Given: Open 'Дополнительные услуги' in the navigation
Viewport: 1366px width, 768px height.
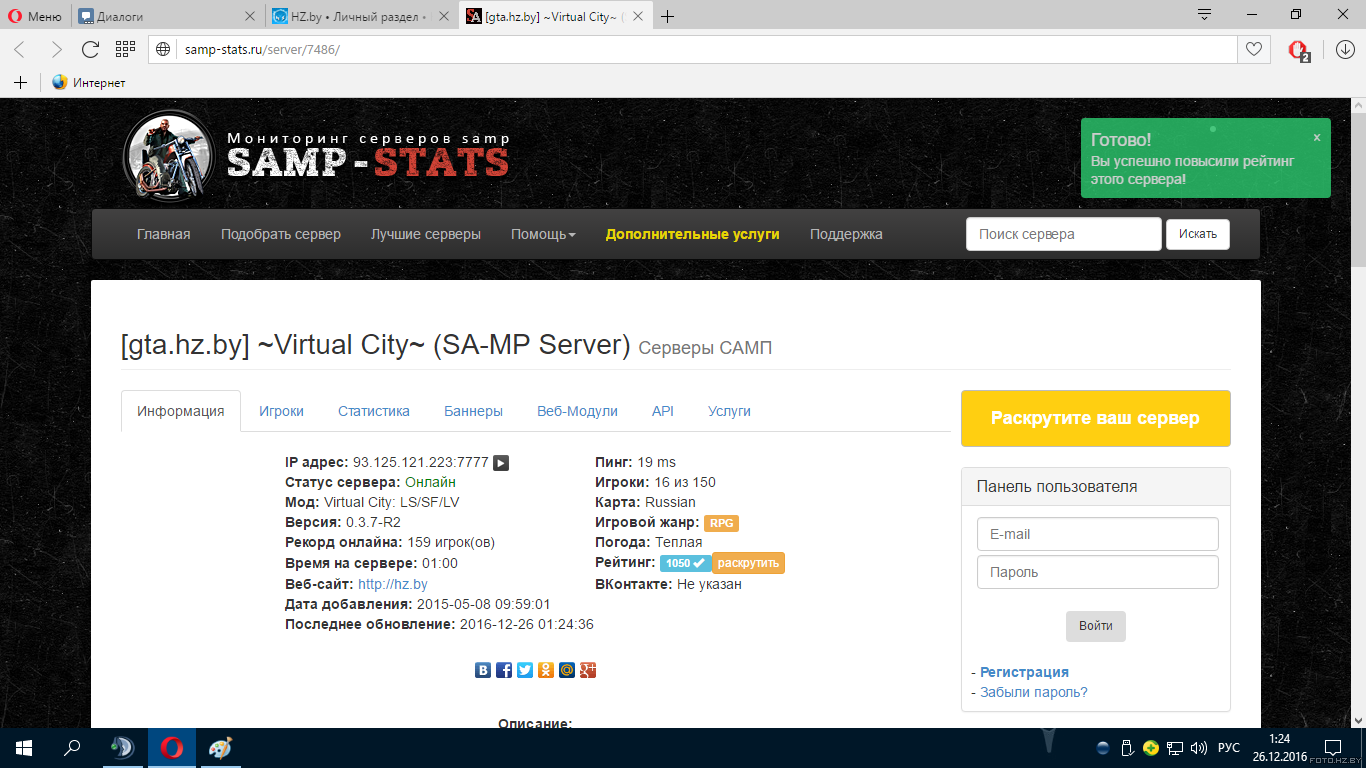Looking at the screenshot, I should [692, 234].
